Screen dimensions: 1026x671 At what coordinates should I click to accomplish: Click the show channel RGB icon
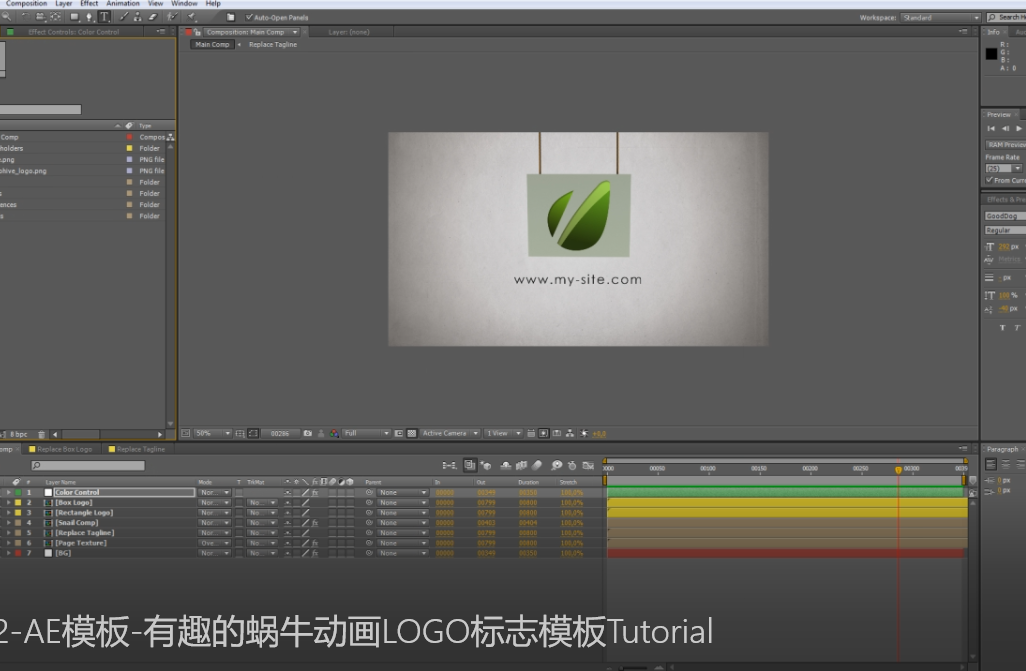tap(334, 433)
